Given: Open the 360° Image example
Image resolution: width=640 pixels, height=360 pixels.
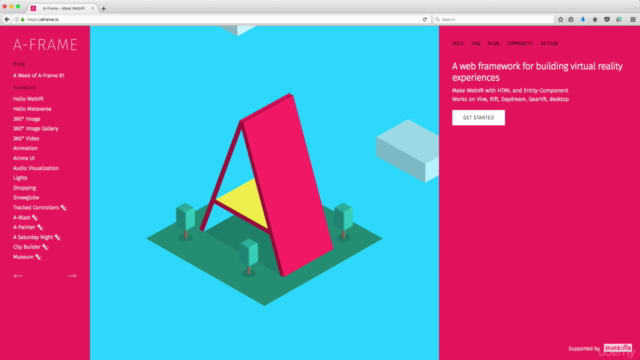Looking at the screenshot, I should pos(27,119).
